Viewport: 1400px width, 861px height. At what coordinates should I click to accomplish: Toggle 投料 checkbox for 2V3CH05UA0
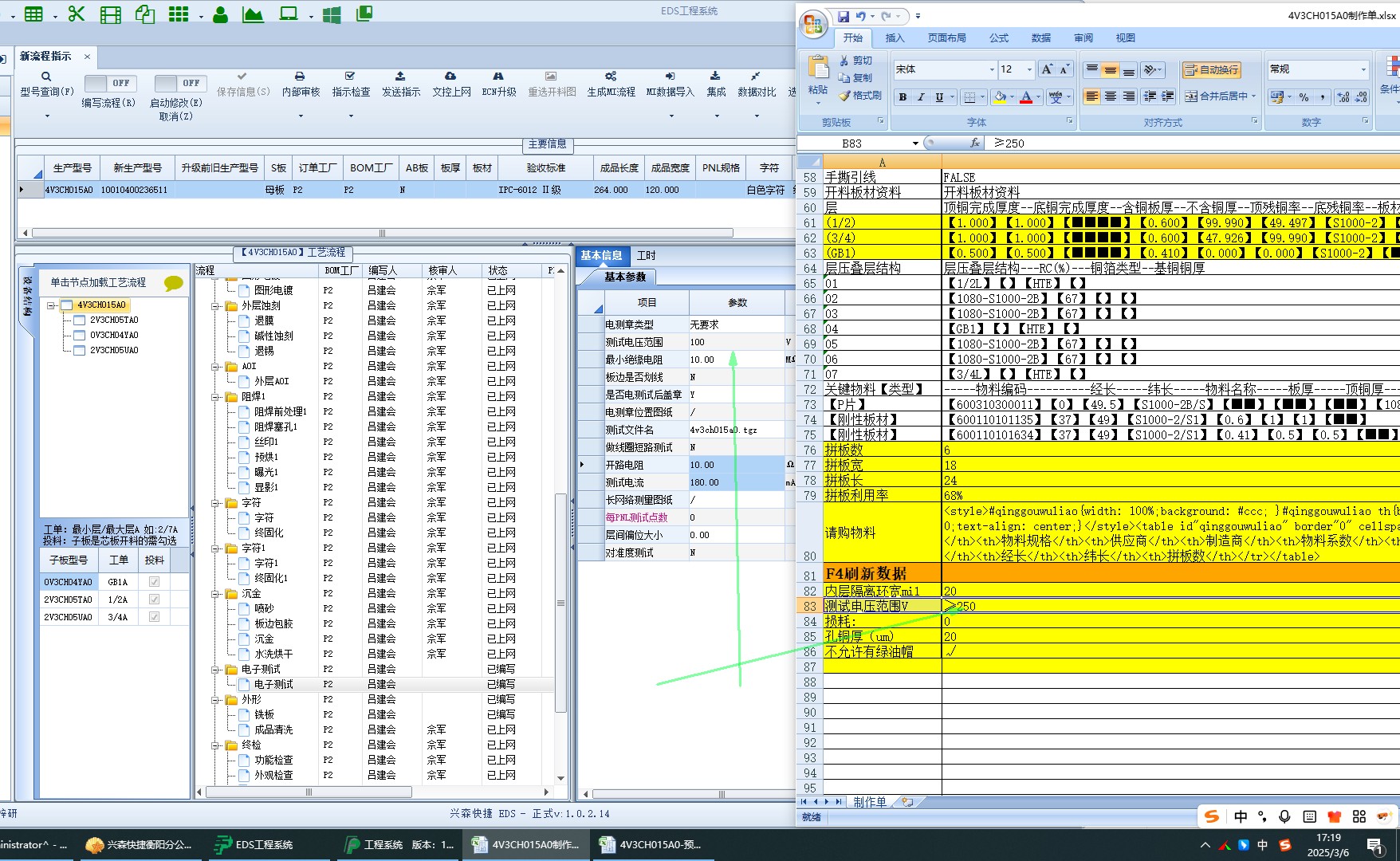154,617
